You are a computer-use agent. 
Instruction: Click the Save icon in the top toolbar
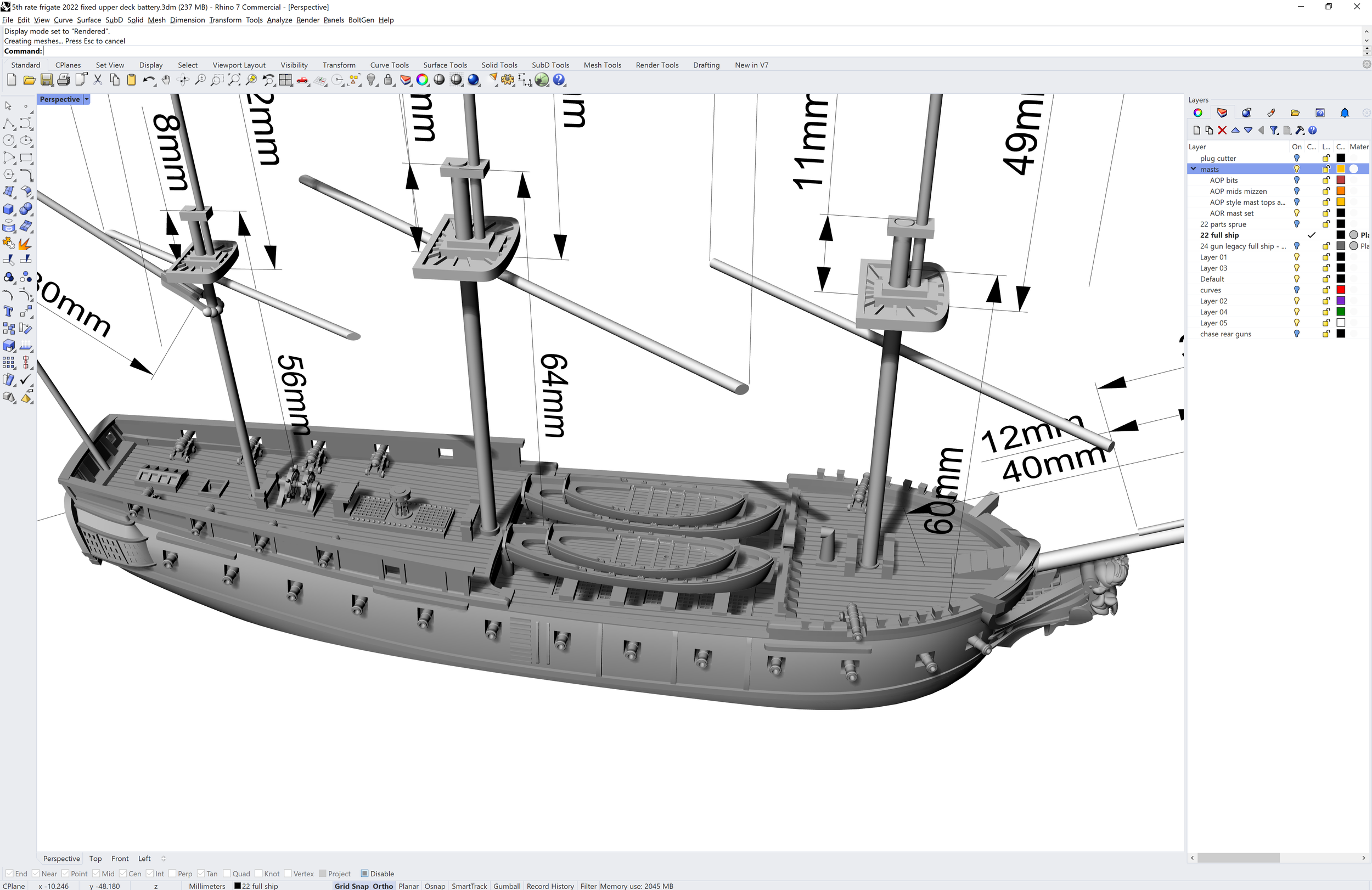click(x=47, y=80)
